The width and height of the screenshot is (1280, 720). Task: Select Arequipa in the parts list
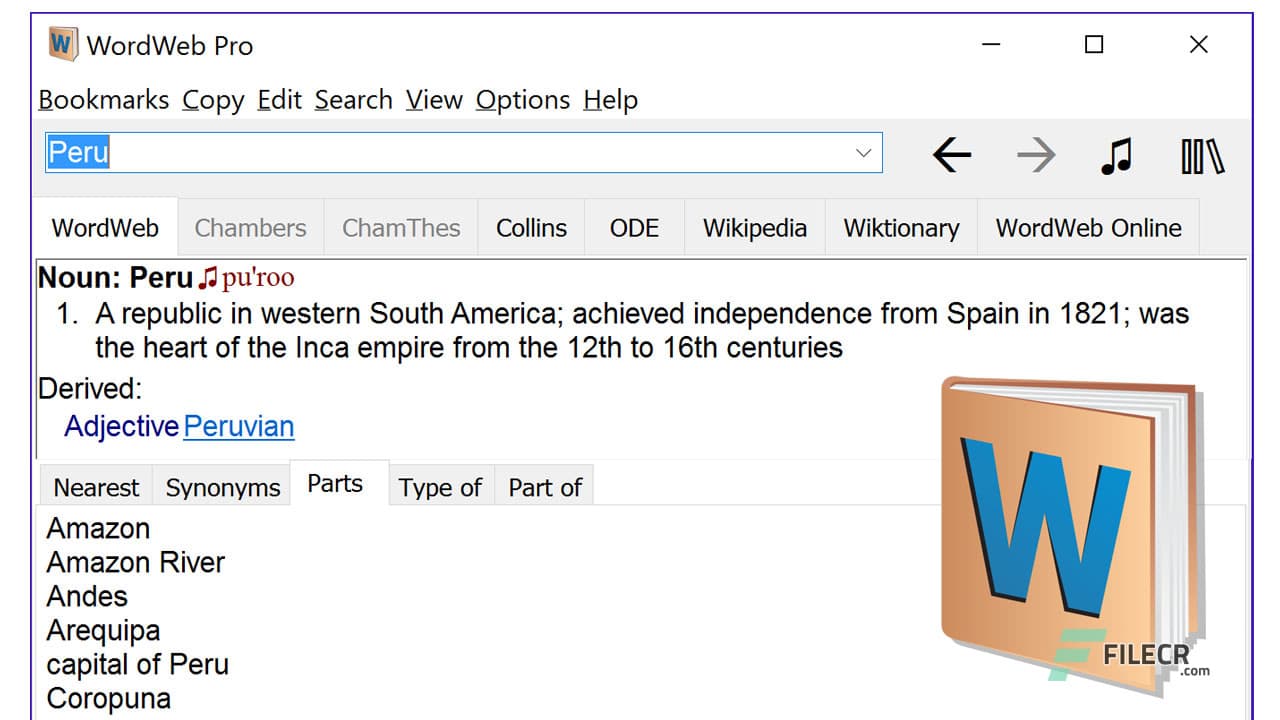[103, 630]
